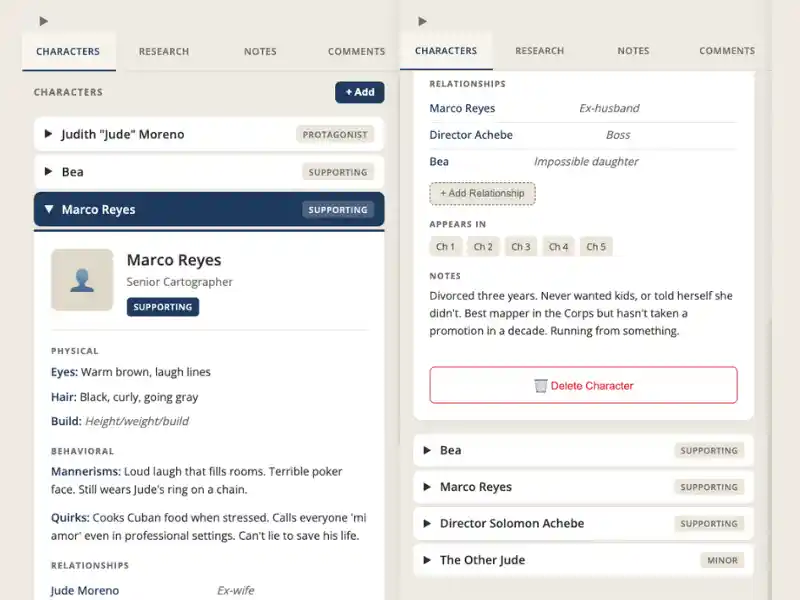Image resolution: width=800 pixels, height=600 pixels.
Task: Click Marco Reyes avatar placeholder image
Action: (x=82, y=280)
